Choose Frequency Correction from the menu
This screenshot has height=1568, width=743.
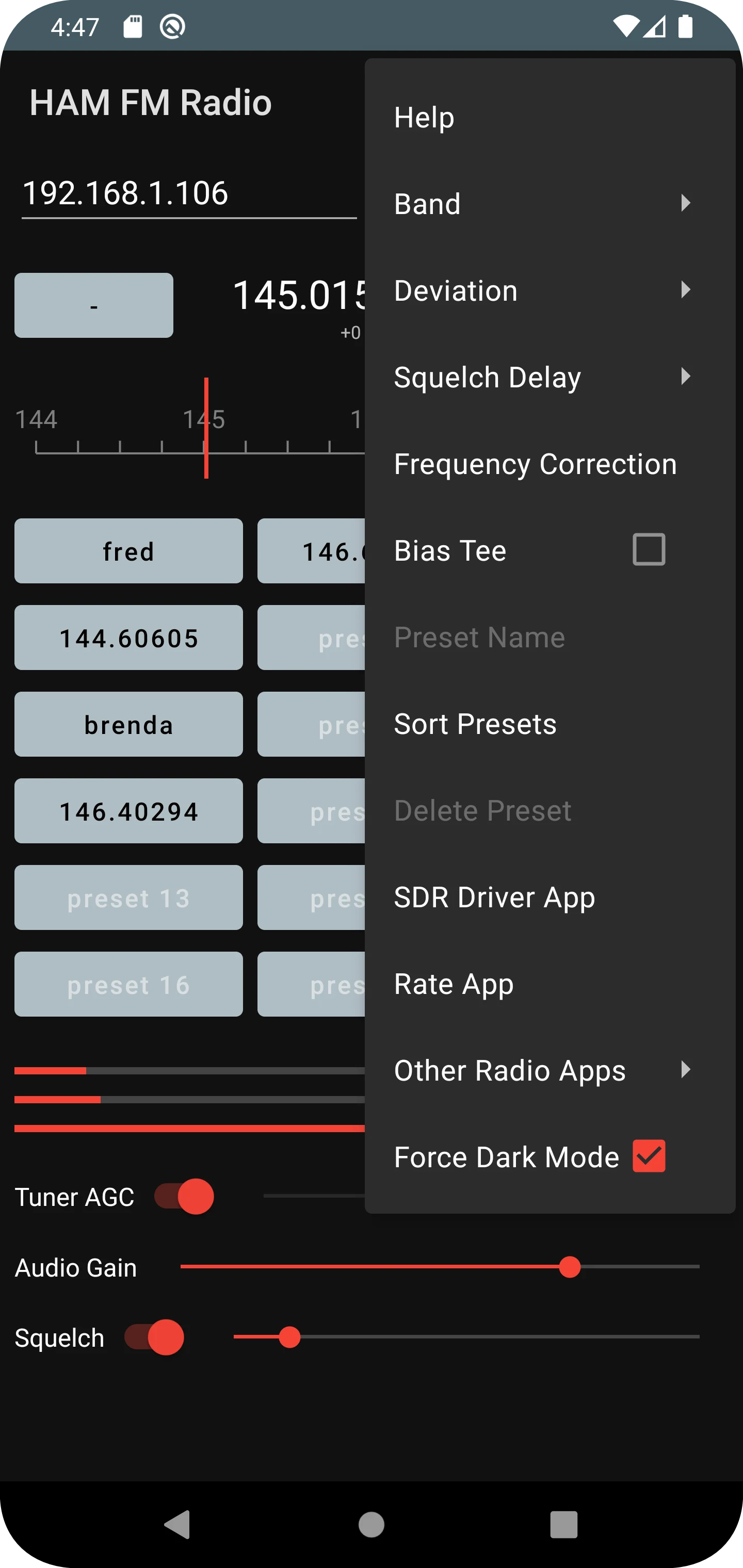click(550, 464)
